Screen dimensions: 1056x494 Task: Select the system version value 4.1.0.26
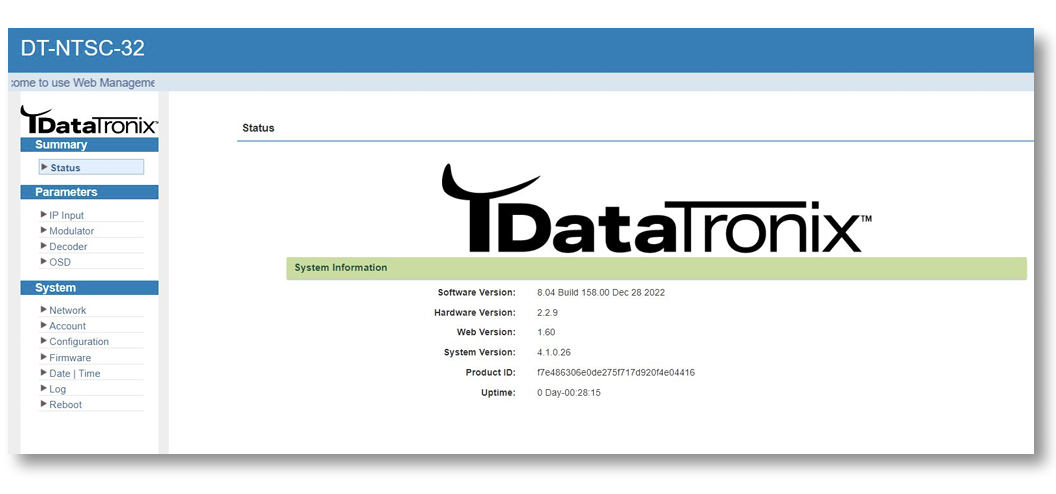tap(554, 352)
